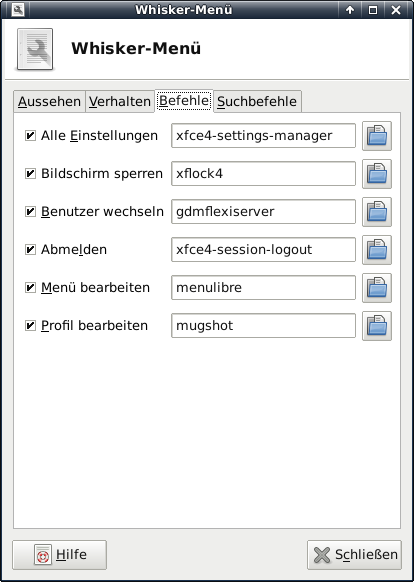Click folder icon next to menulibre field
Viewport: 414px width, 582px height.
point(376,288)
